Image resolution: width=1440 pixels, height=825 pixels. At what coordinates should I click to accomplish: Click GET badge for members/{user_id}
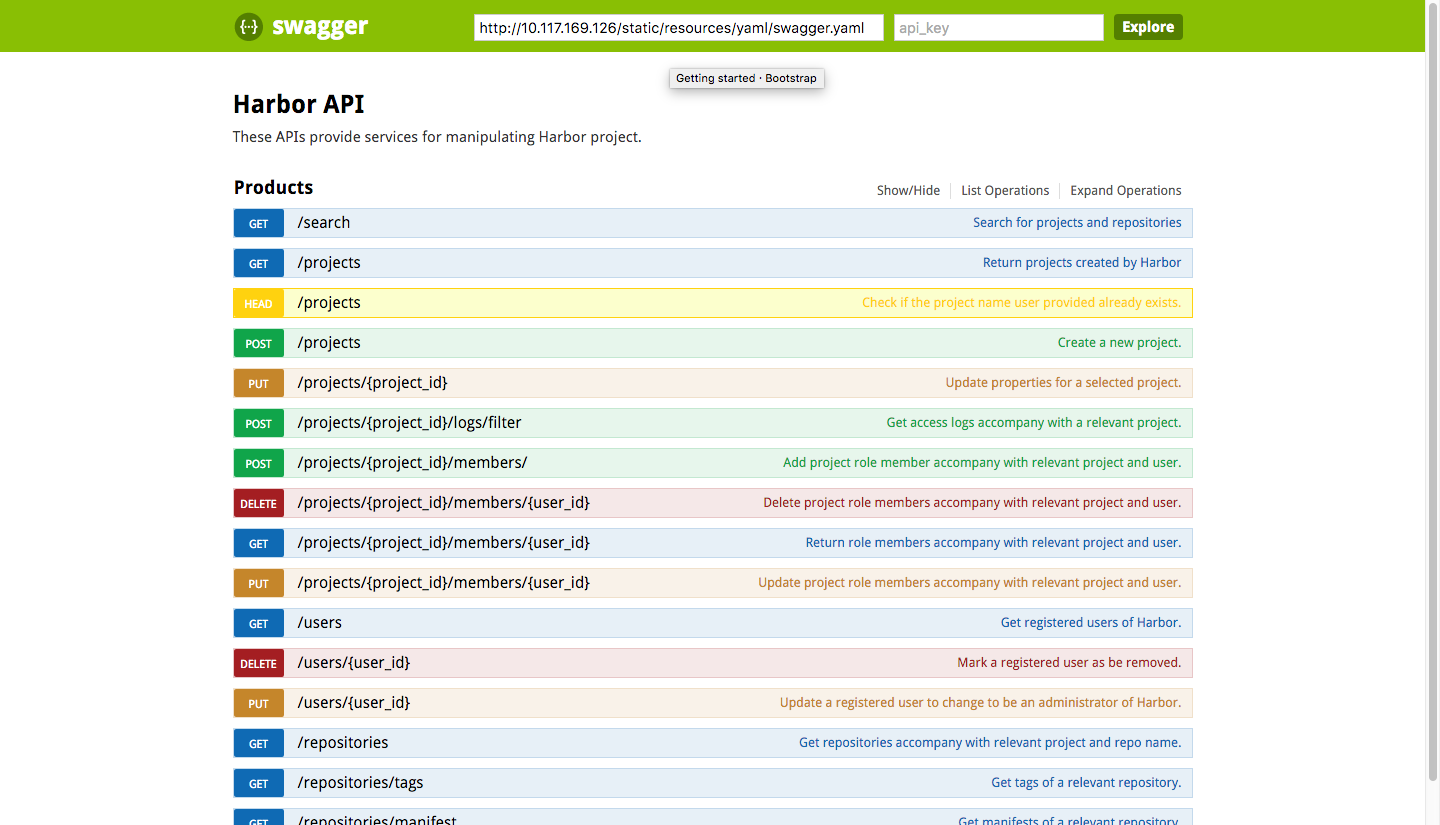[259, 543]
